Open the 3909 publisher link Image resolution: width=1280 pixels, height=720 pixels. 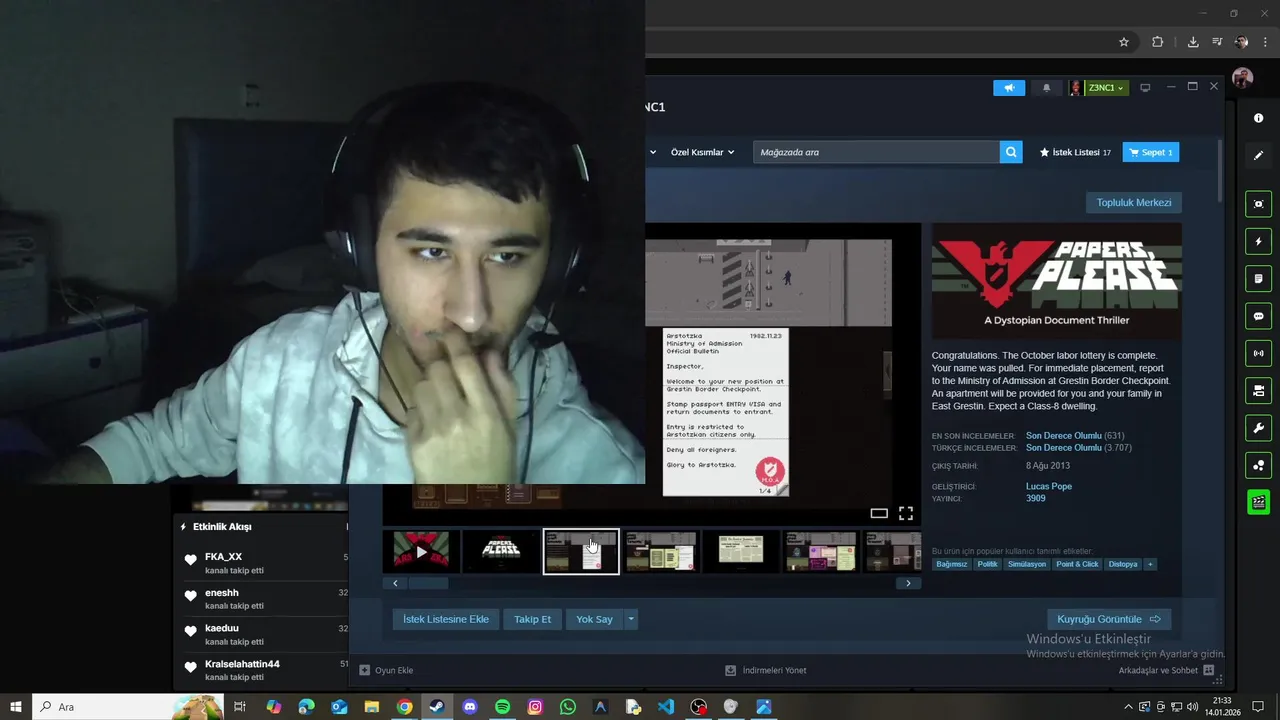click(1036, 498)
